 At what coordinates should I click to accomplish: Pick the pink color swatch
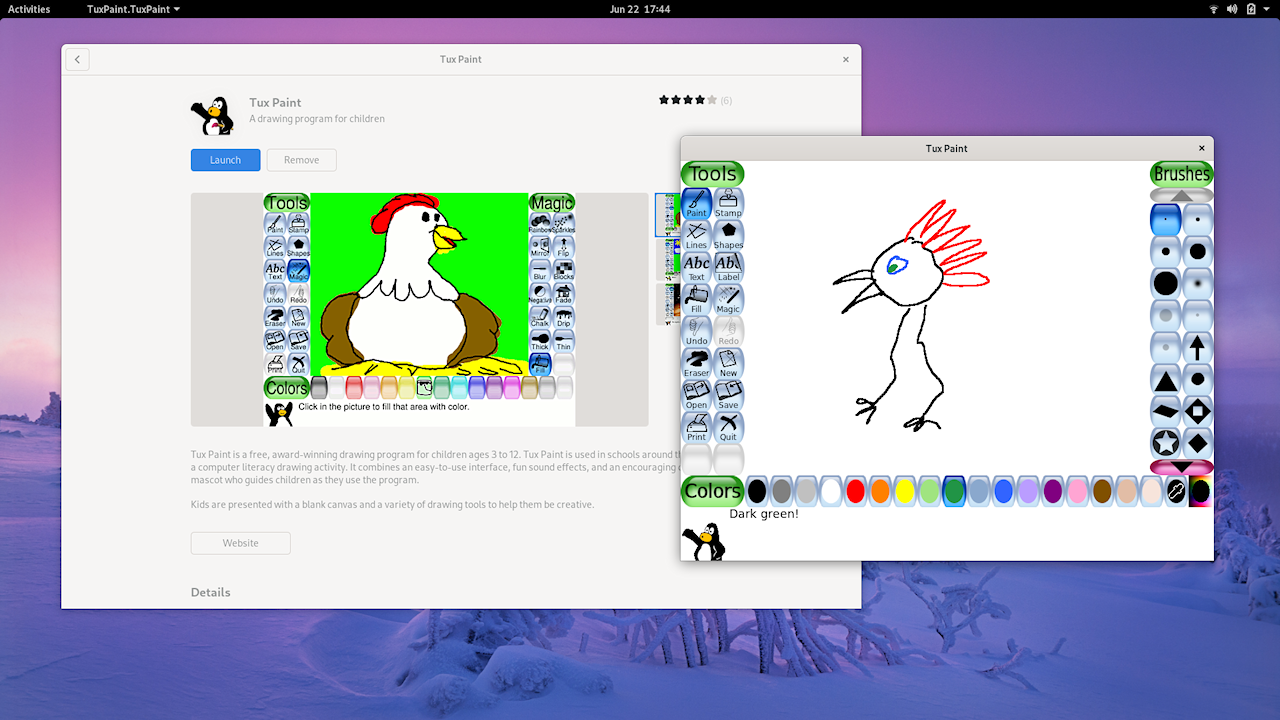pyautogui.click(x=1077, y=491)
